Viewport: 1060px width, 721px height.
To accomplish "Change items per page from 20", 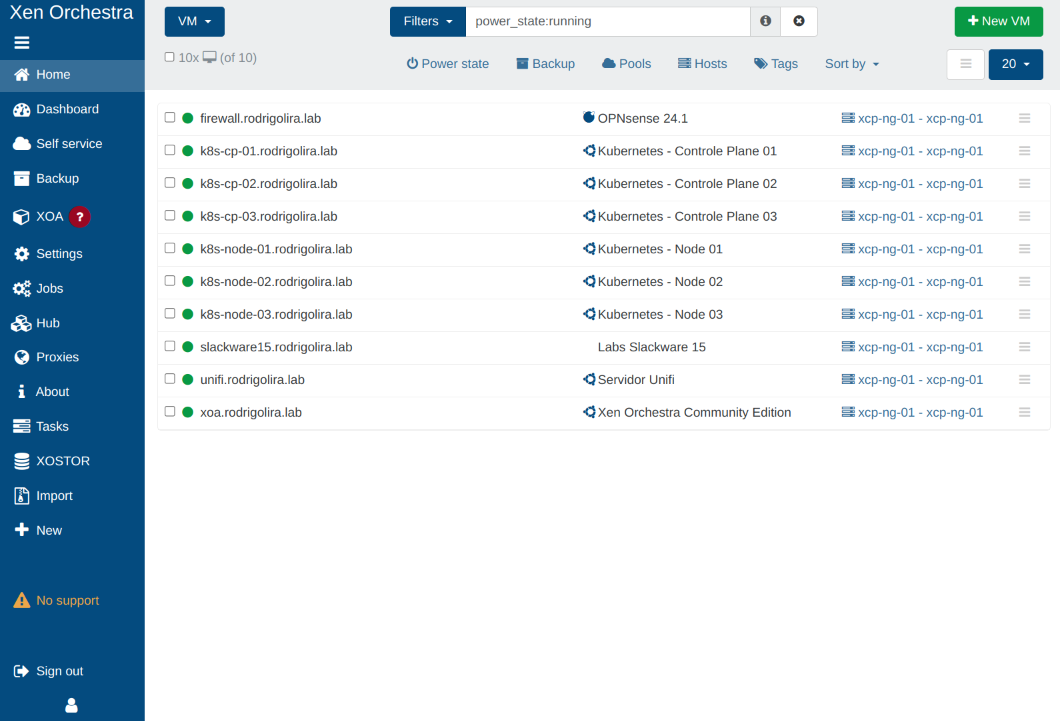I will 1015,64.
